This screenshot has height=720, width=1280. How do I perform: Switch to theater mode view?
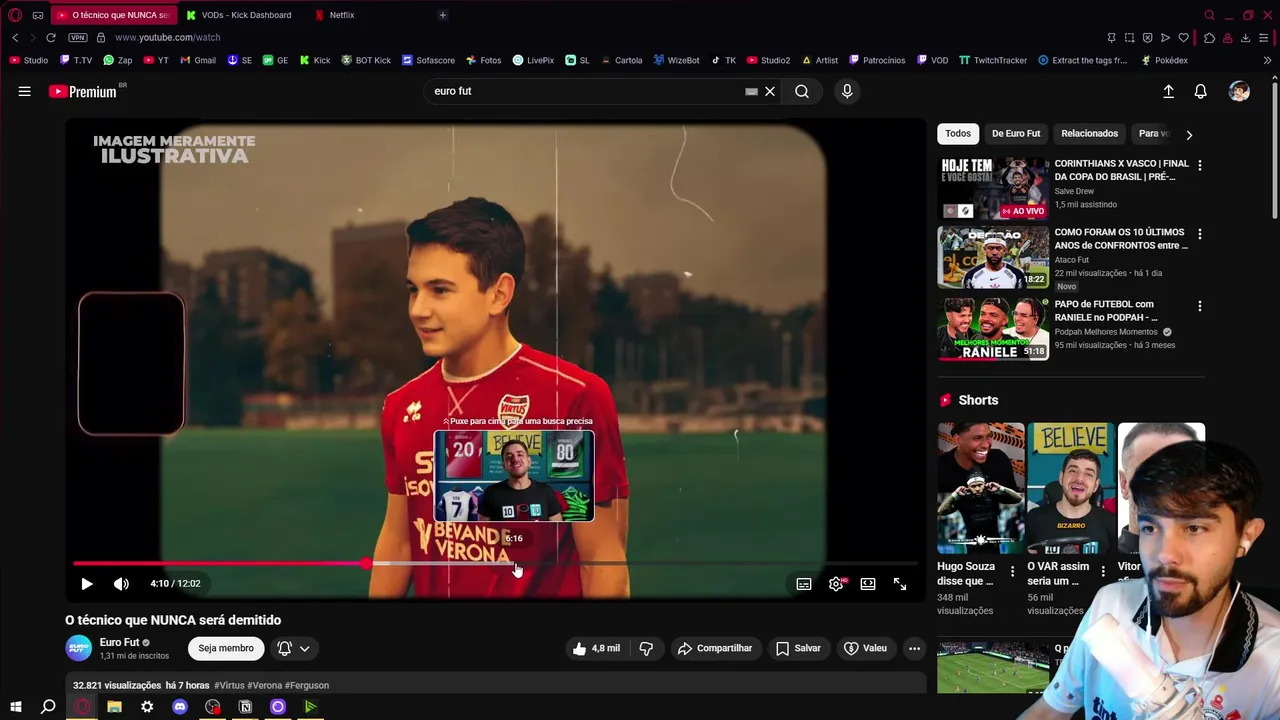click(x=868, y=584)
